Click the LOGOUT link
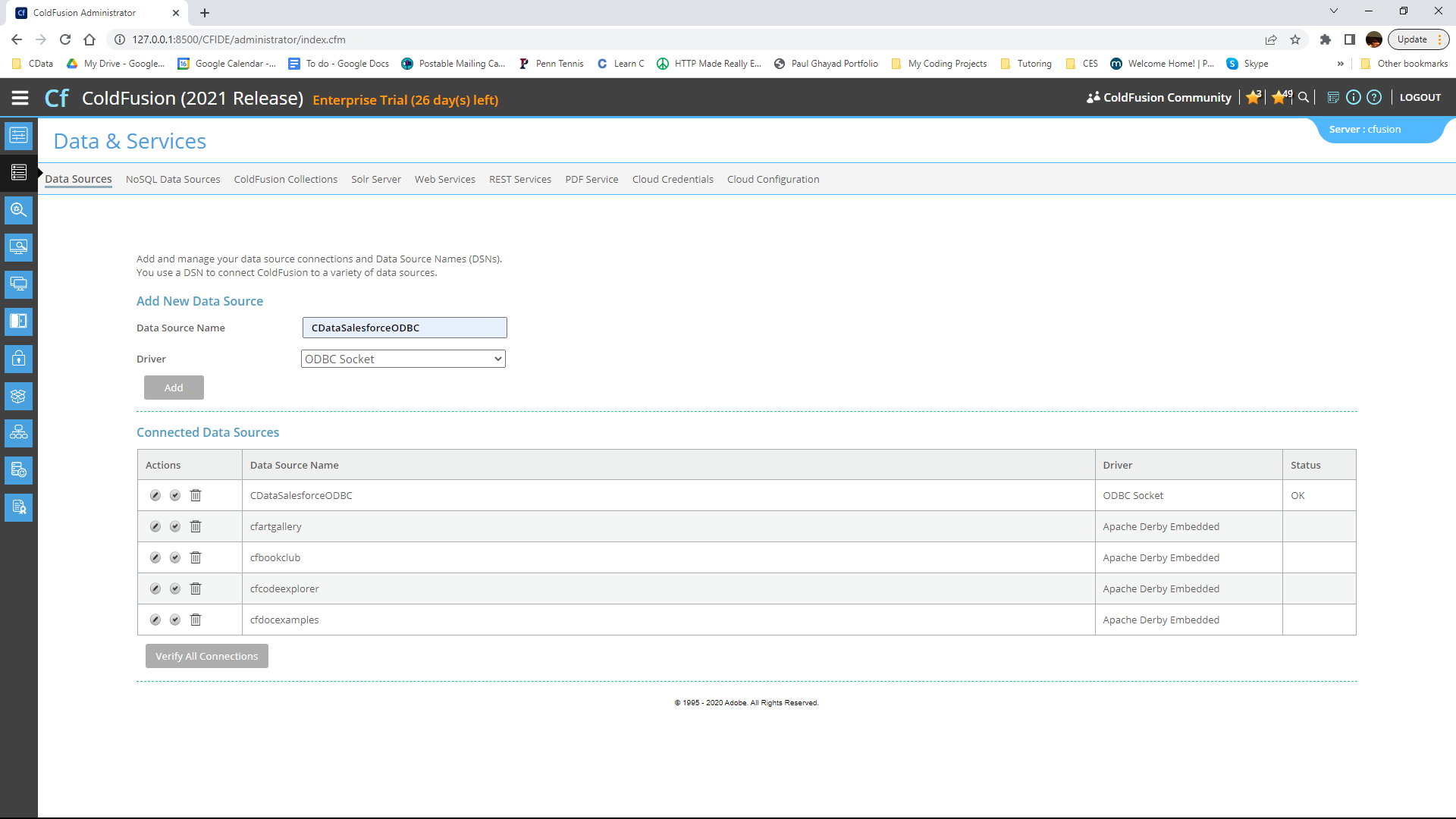 [1420, 97]
